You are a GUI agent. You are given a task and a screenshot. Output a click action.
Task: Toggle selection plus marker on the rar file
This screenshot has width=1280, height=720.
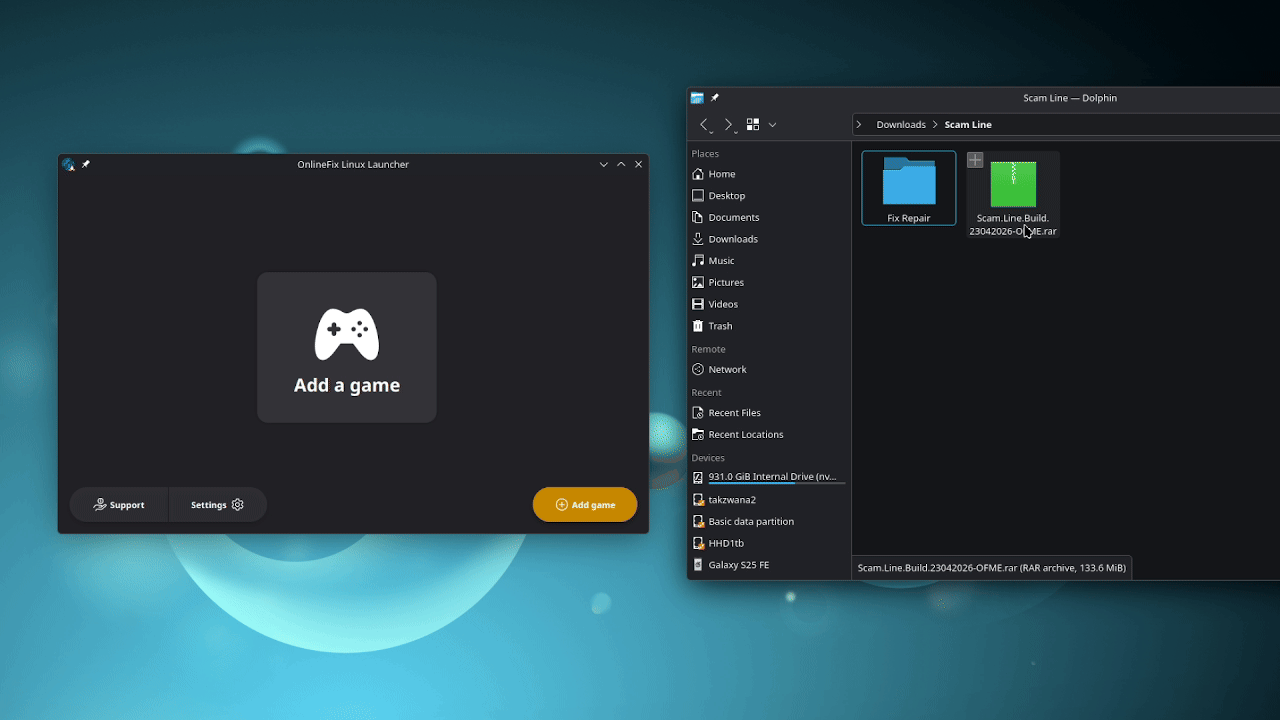[975, 161]
